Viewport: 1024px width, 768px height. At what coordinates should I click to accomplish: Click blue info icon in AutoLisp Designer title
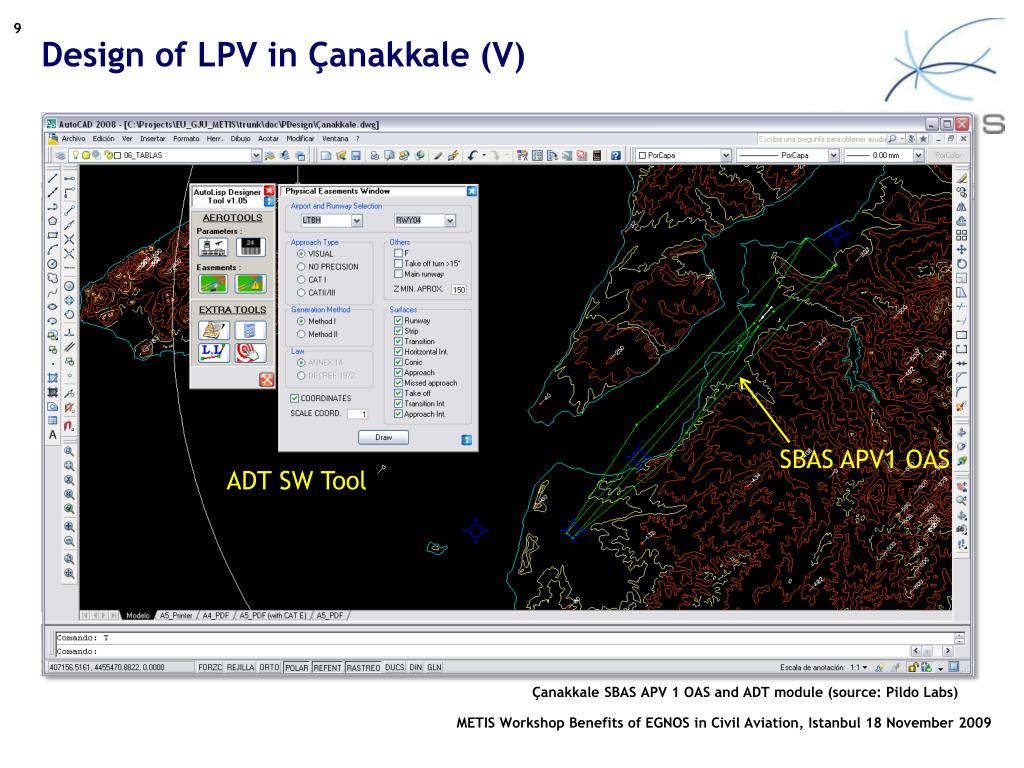pyautogui.click(x=268, y=202)
